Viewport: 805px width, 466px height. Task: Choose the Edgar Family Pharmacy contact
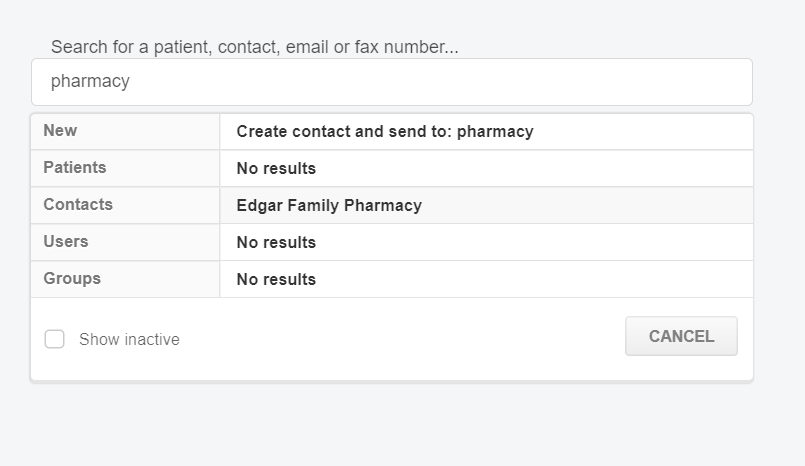329,206
